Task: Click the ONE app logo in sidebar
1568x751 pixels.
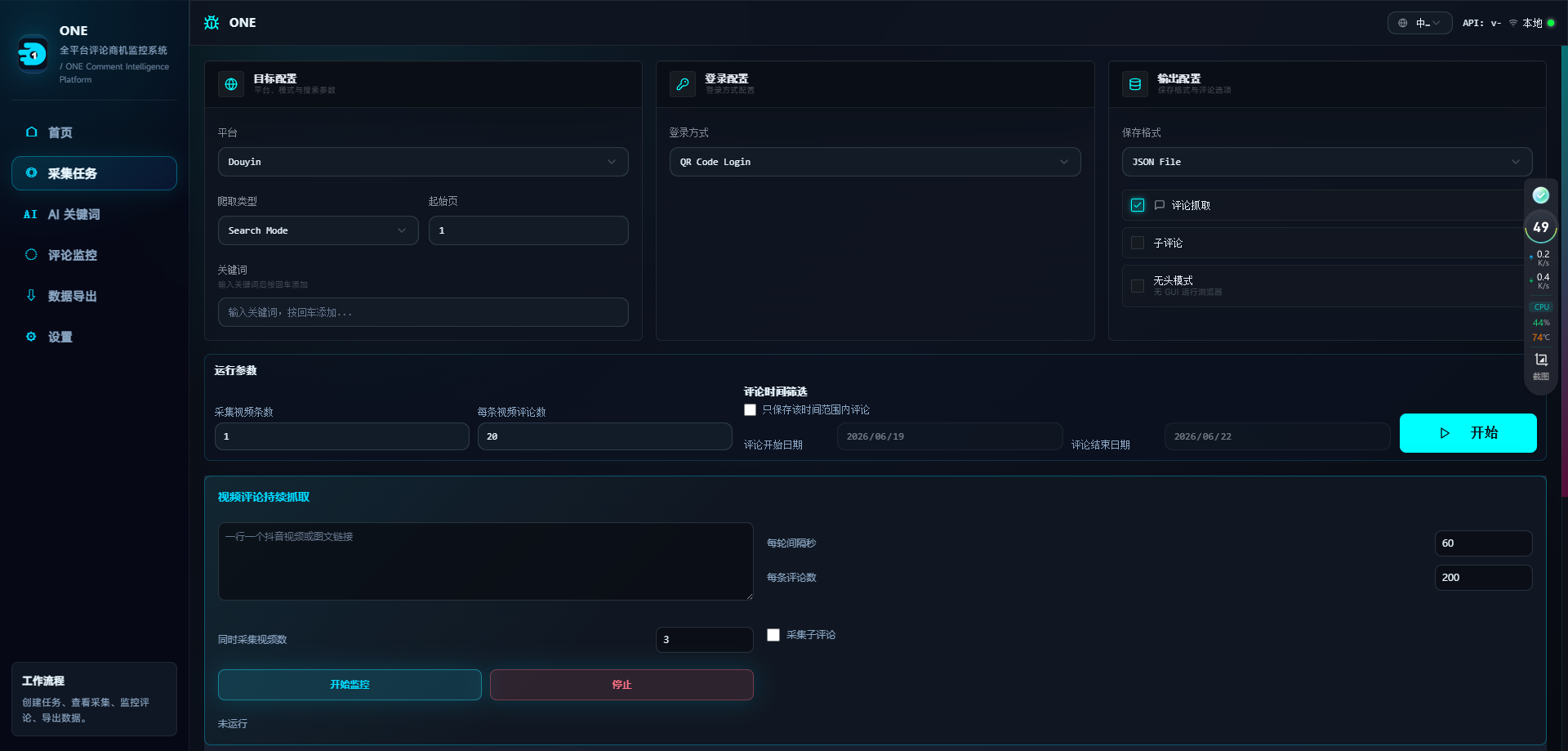Action: coord(33,55)
